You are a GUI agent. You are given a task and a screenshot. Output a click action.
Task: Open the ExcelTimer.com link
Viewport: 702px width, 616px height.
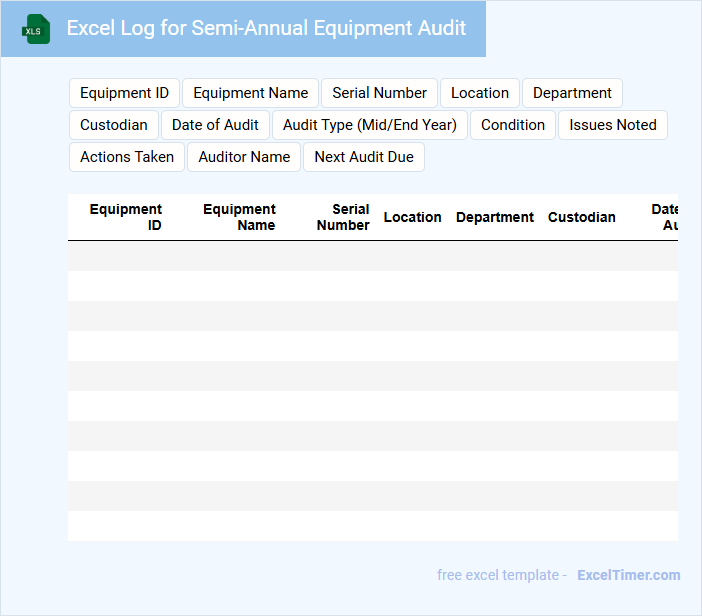coord(628,575)
